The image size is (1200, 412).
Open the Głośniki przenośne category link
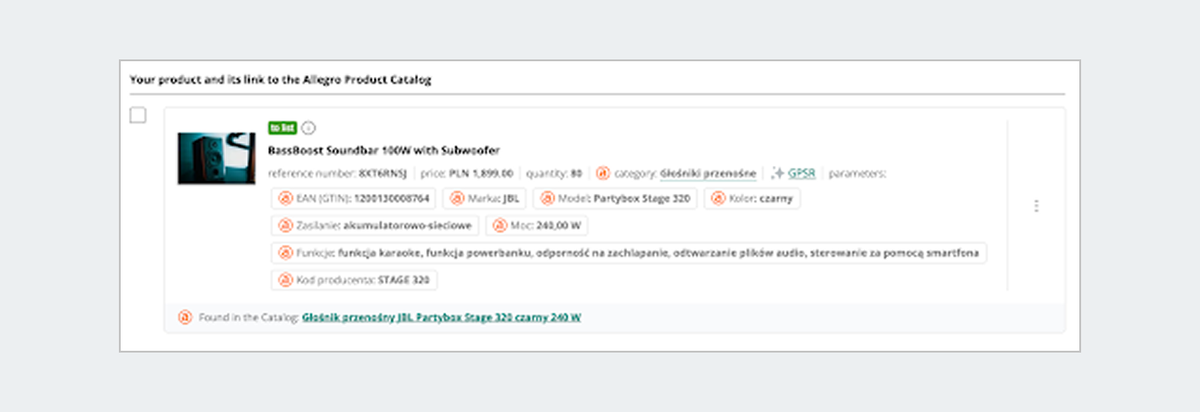click(x=707, y=173)
